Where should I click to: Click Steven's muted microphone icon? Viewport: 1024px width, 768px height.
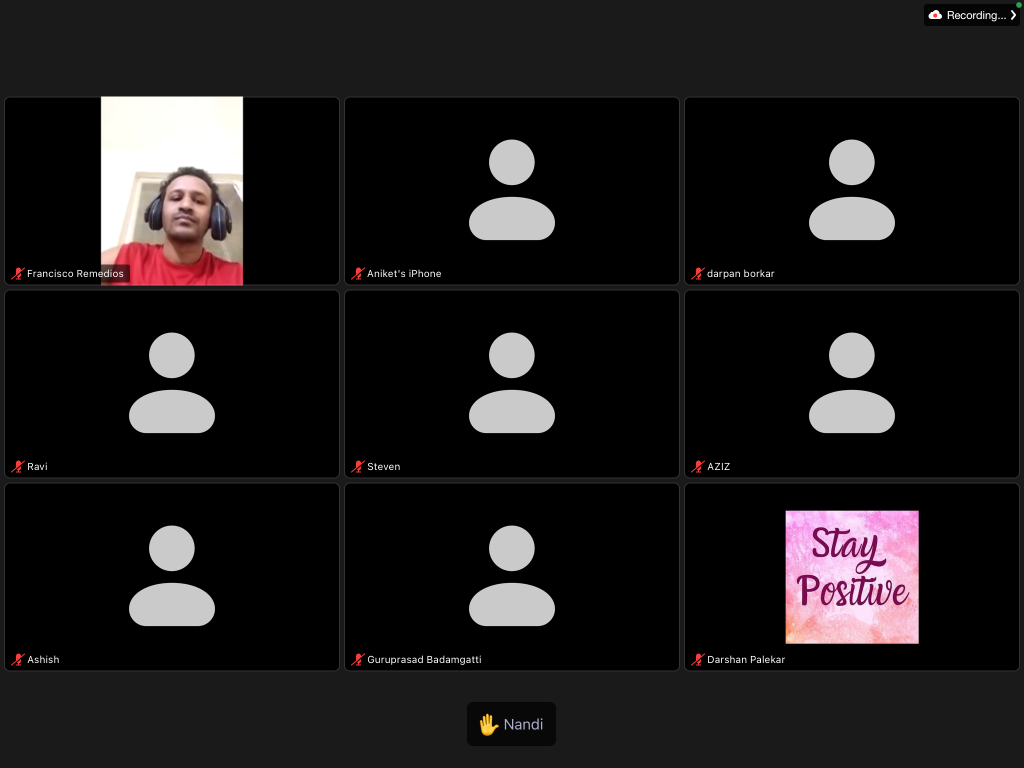coord(358,467)
